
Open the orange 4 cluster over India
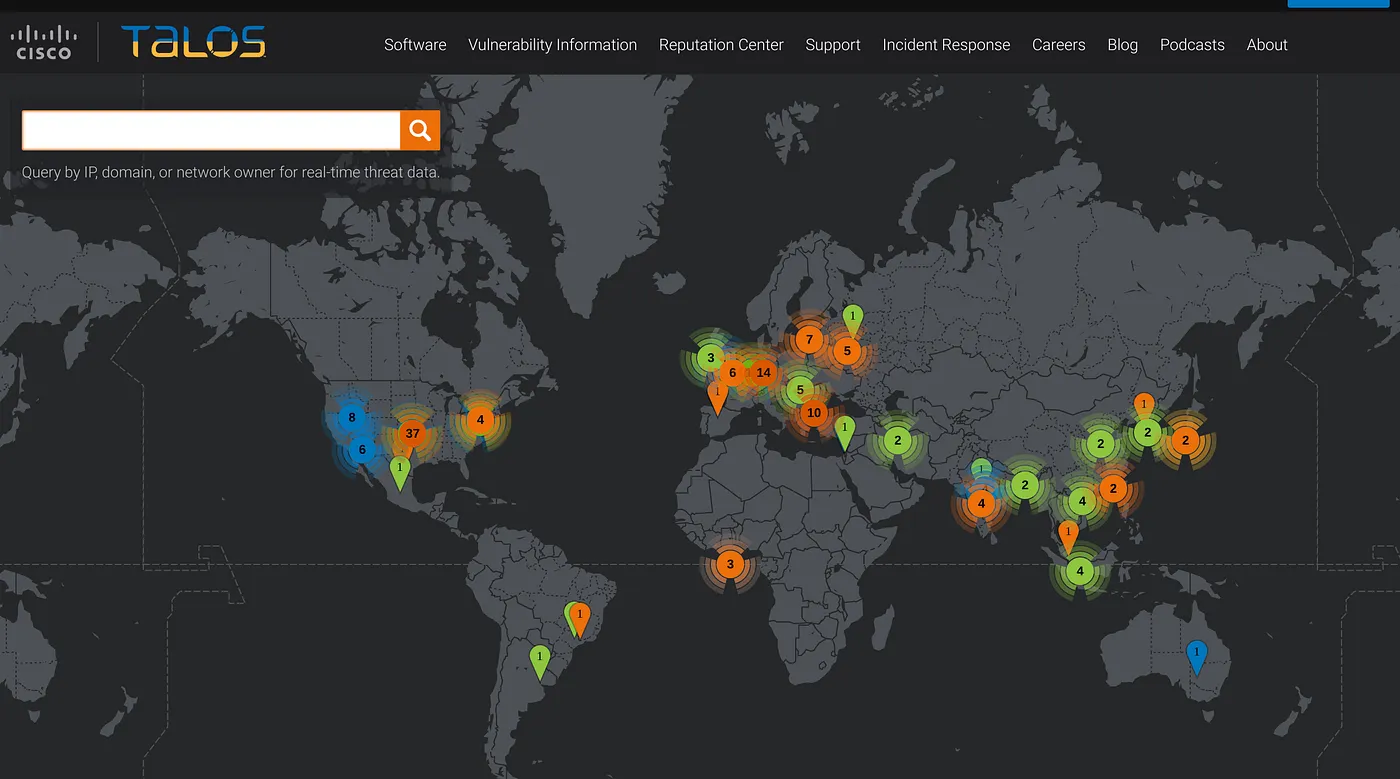coord(981,503)
